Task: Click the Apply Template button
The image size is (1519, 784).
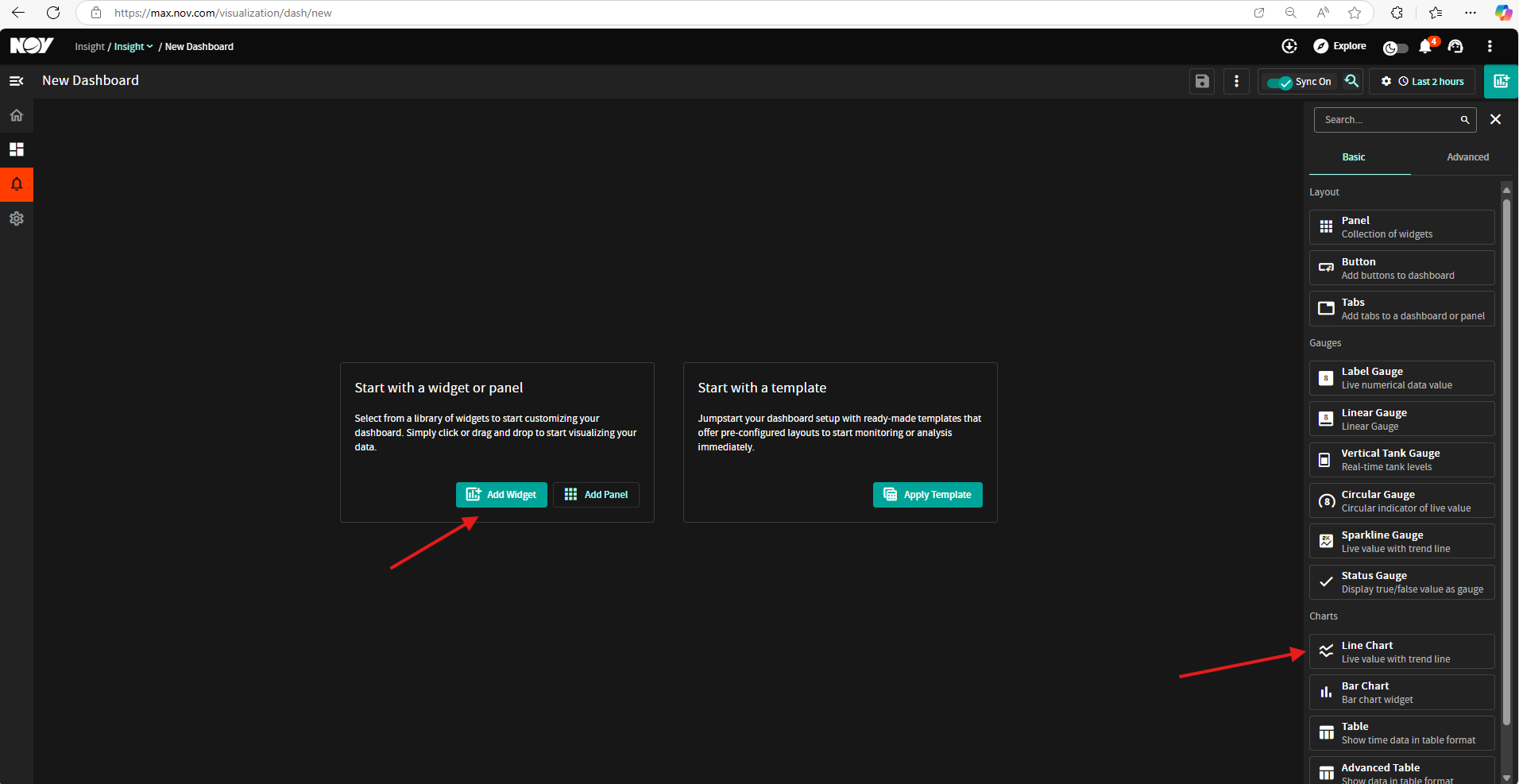Action: coord(928,495)
